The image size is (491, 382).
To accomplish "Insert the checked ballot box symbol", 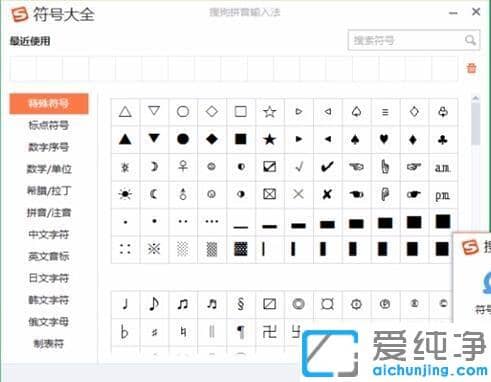I will pyautogui.click(x=269, y=166).
